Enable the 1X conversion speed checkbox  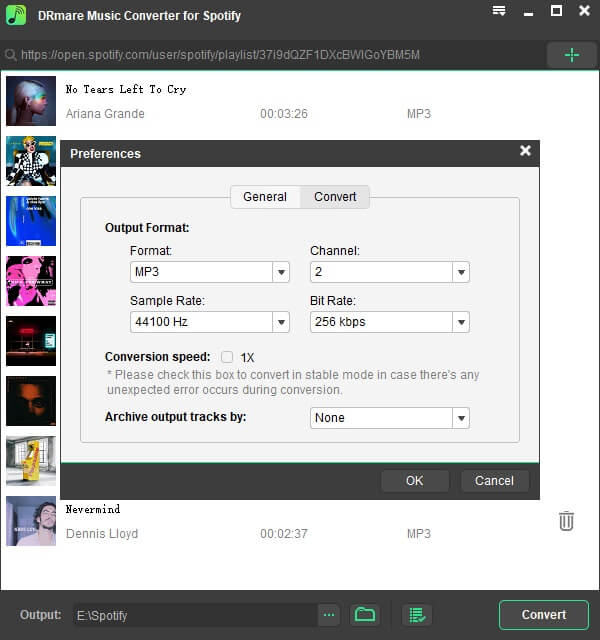(x=227, y=357)
